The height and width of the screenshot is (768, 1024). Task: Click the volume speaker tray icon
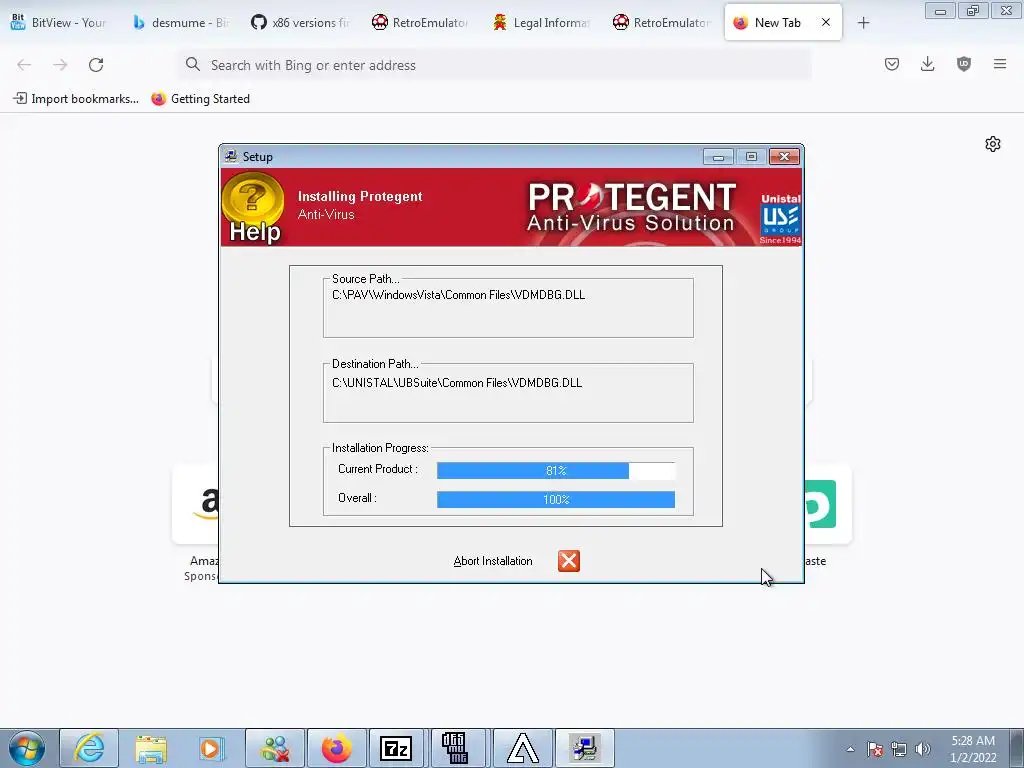[x=923, y=750]
